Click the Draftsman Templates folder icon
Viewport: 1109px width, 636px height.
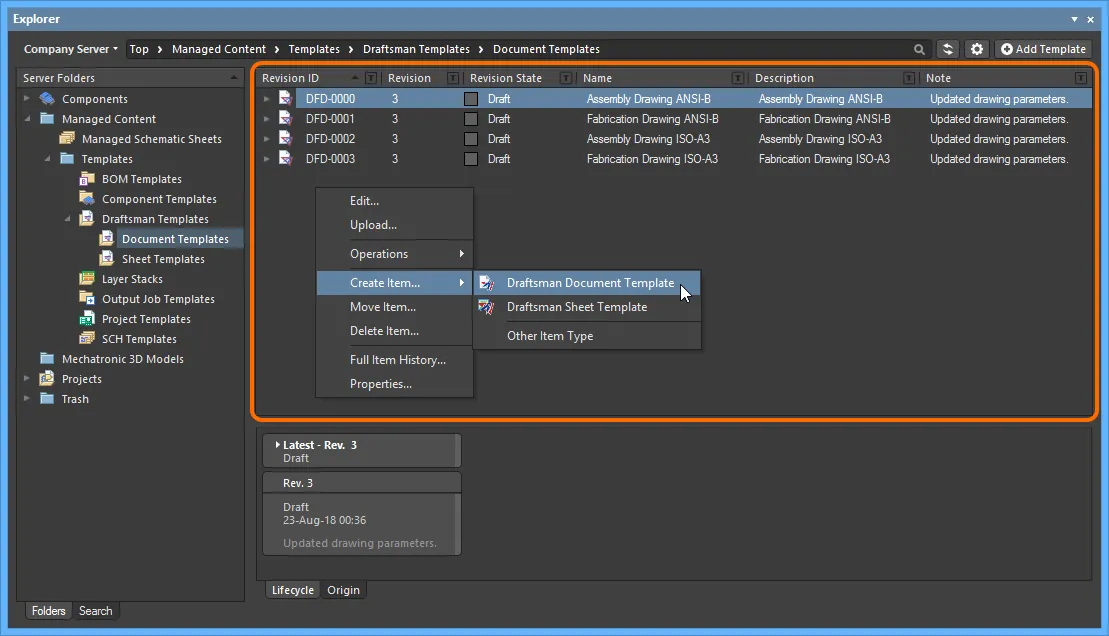87,219
